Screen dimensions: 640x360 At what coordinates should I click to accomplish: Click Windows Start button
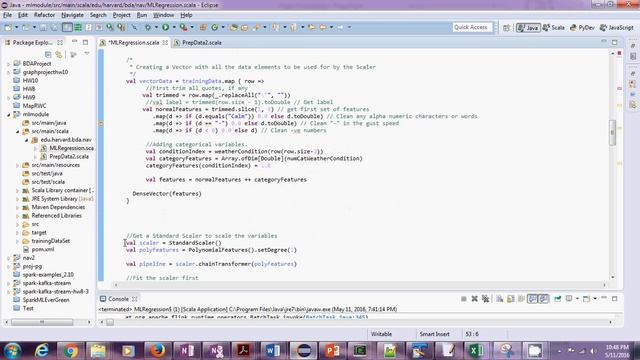coord(12,351)
